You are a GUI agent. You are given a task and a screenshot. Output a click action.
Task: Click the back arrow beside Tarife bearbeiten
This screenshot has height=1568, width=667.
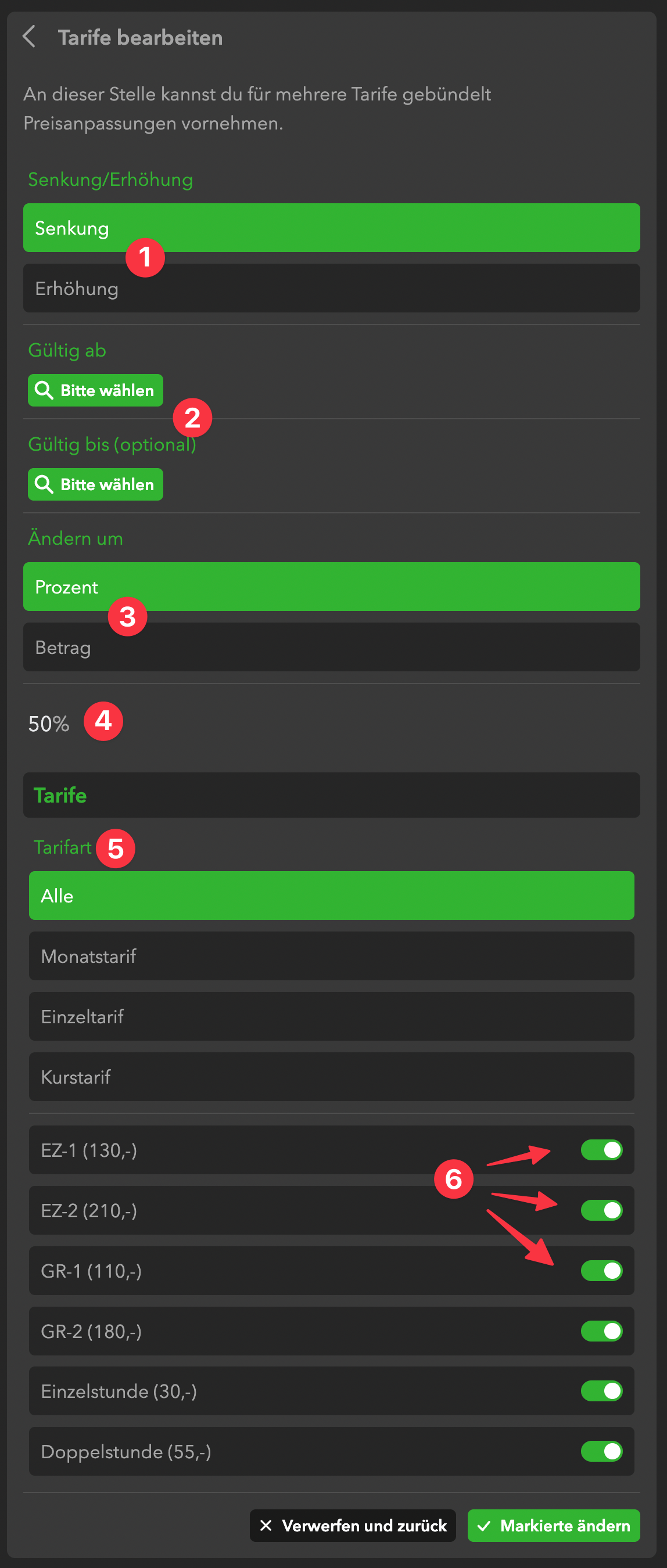[x=28, y=37]
